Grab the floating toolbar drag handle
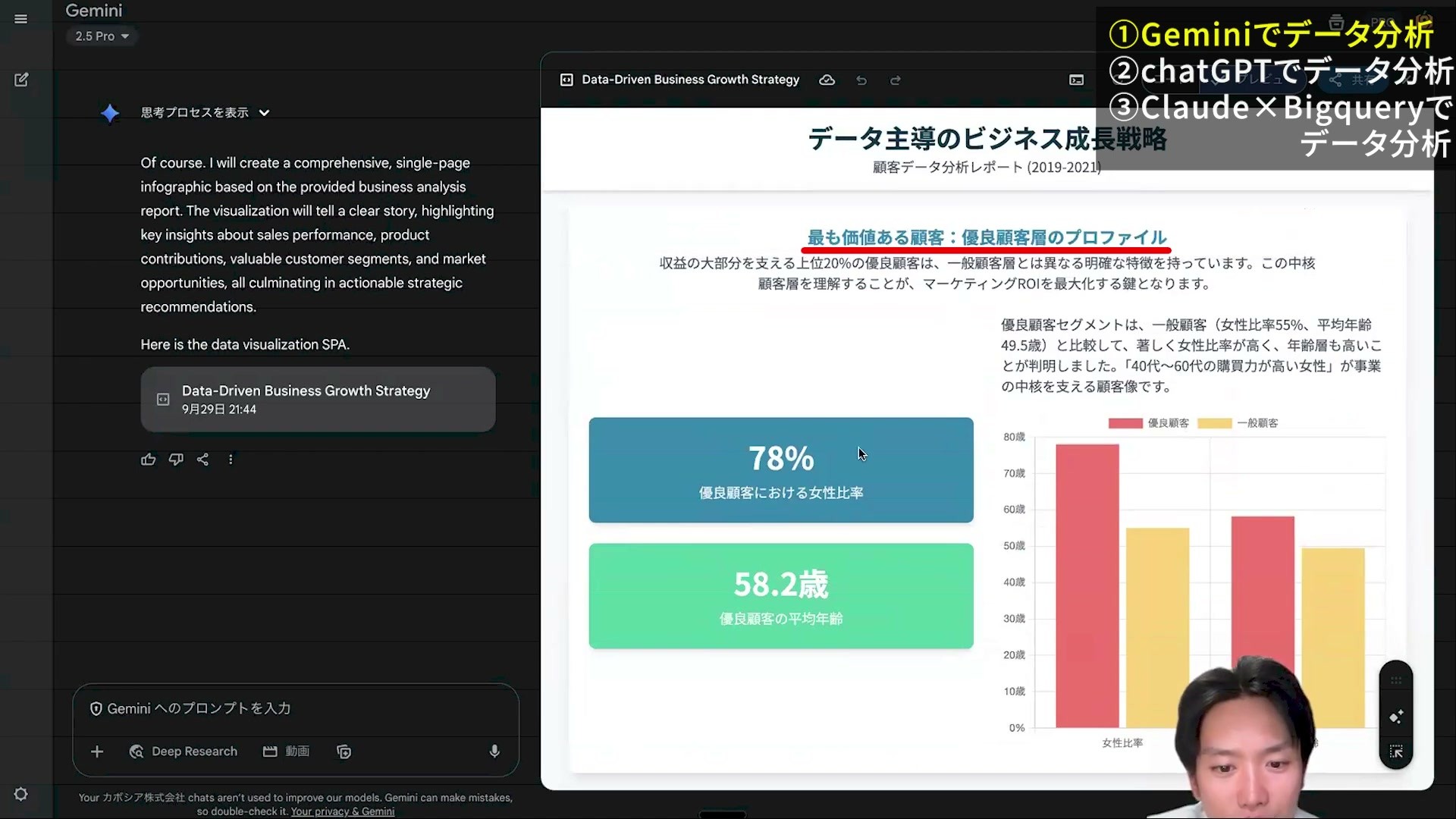The image size is (1456, 819). pos(1396,680)
